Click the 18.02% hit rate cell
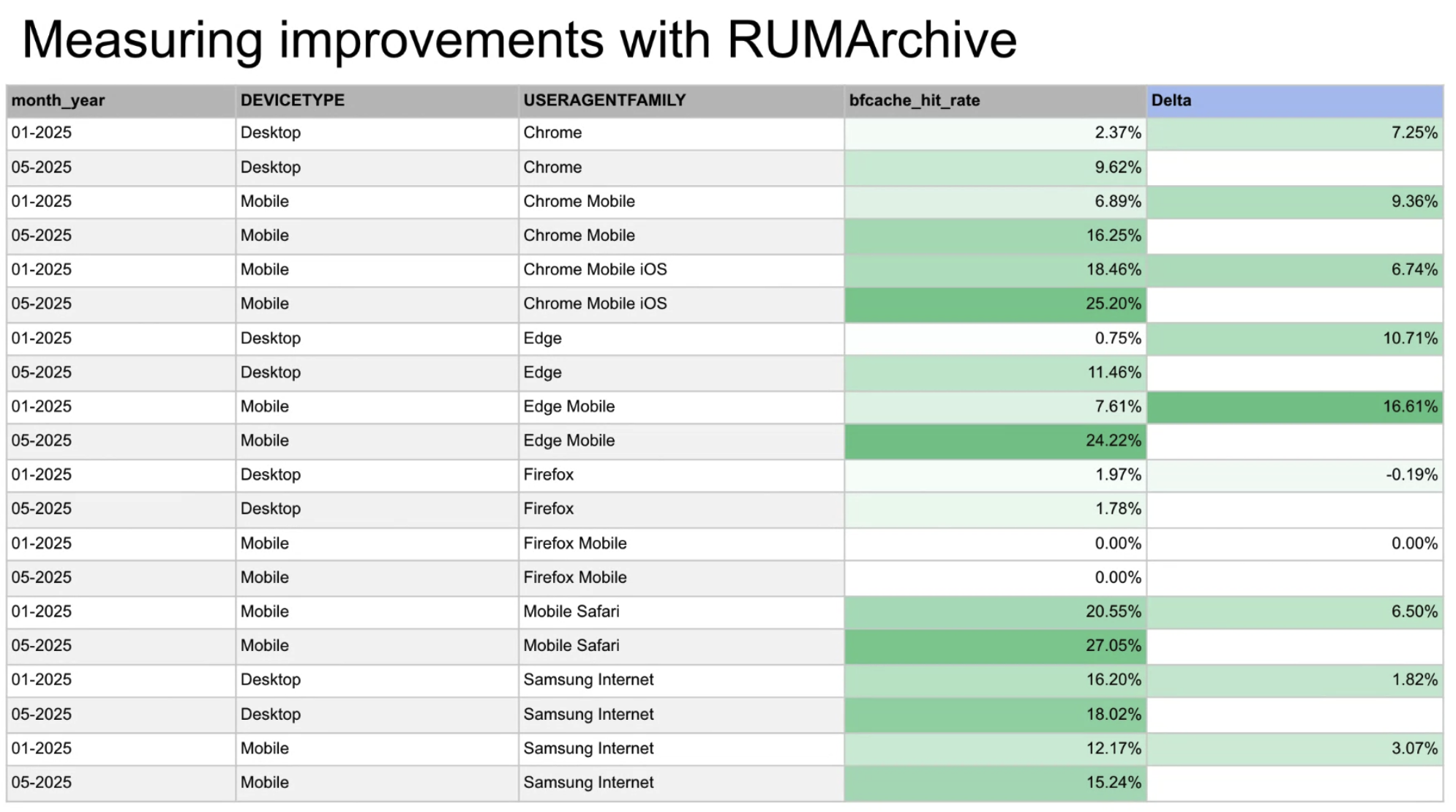 [x=995, y=715]
